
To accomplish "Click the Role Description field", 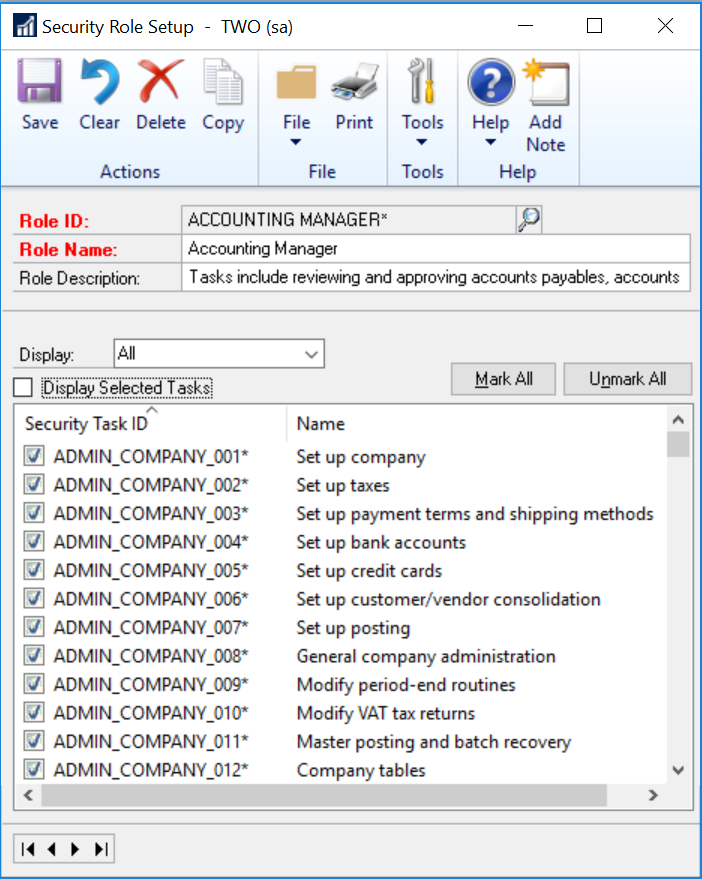I will click(x=436, y=277).
